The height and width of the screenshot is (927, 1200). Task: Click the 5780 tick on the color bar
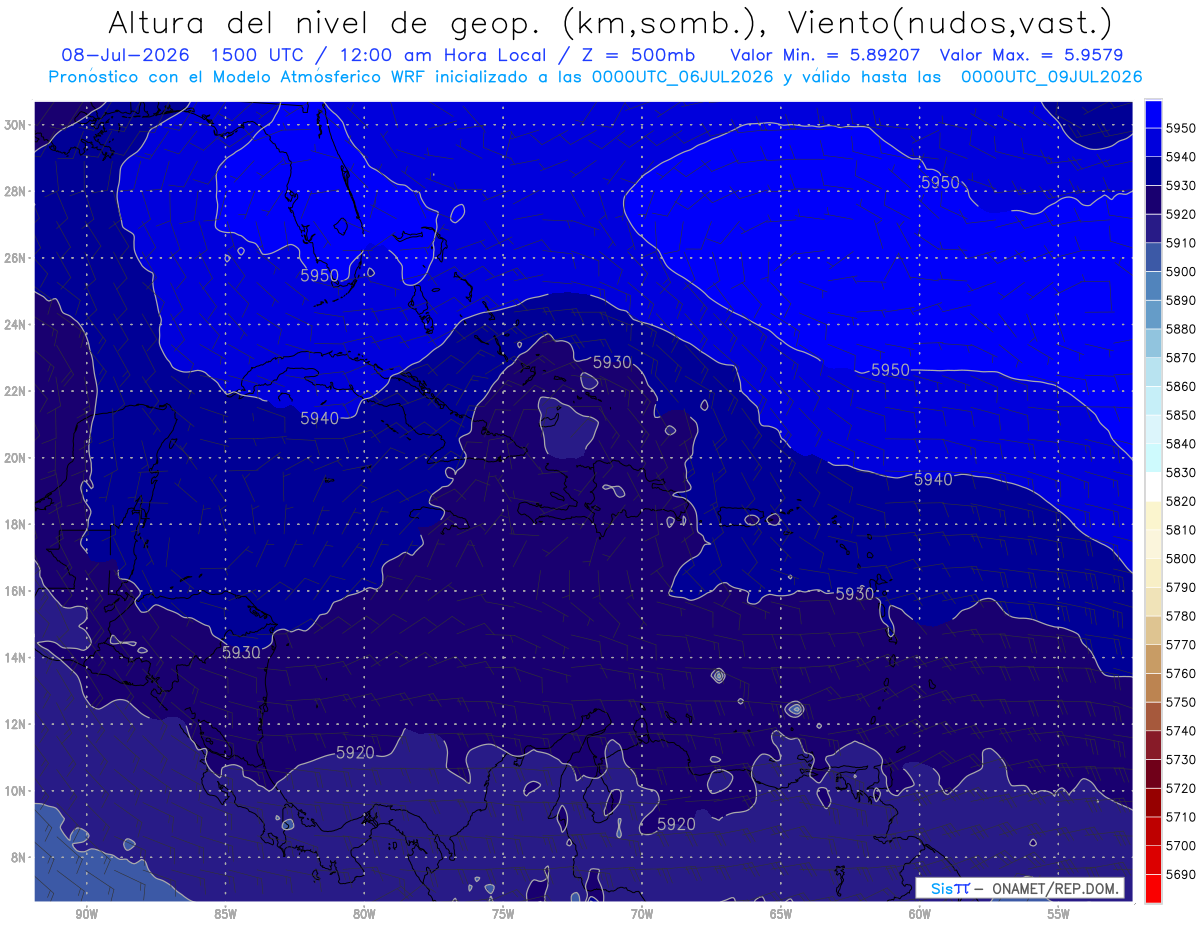pos(1181,616)
